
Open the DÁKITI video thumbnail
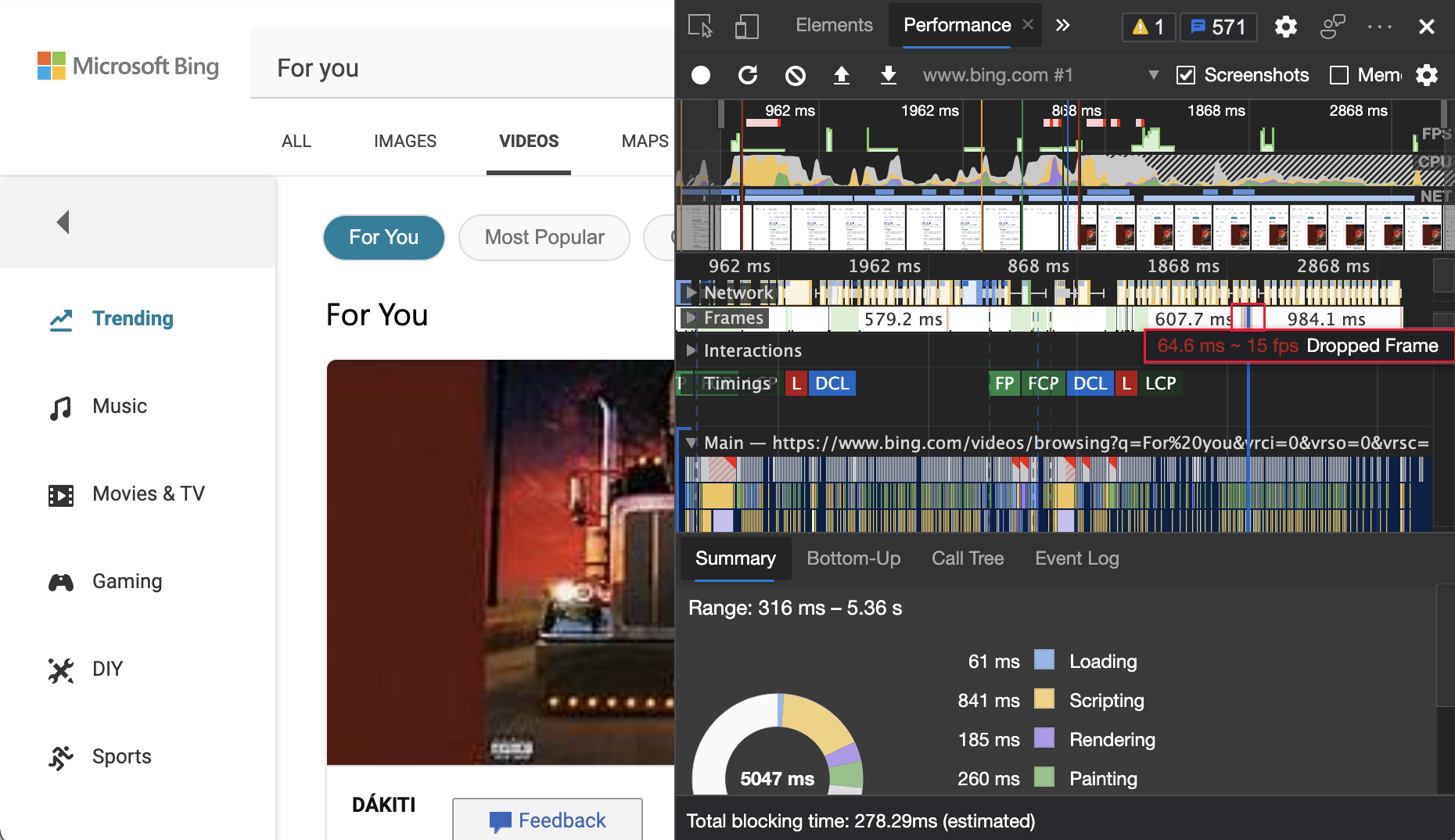[501, 562]
